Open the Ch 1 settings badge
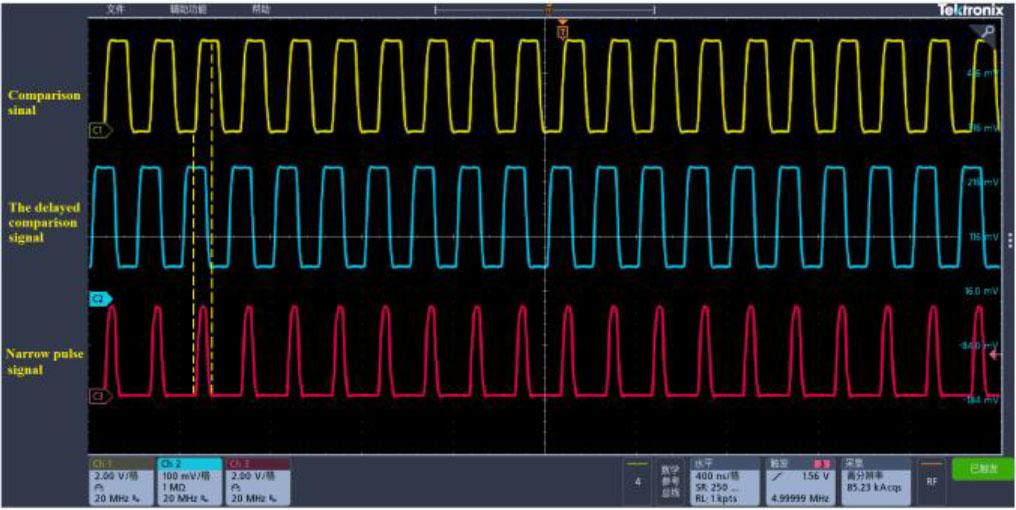The width and height of the screenshot is (1016, 510). (120, 481)
